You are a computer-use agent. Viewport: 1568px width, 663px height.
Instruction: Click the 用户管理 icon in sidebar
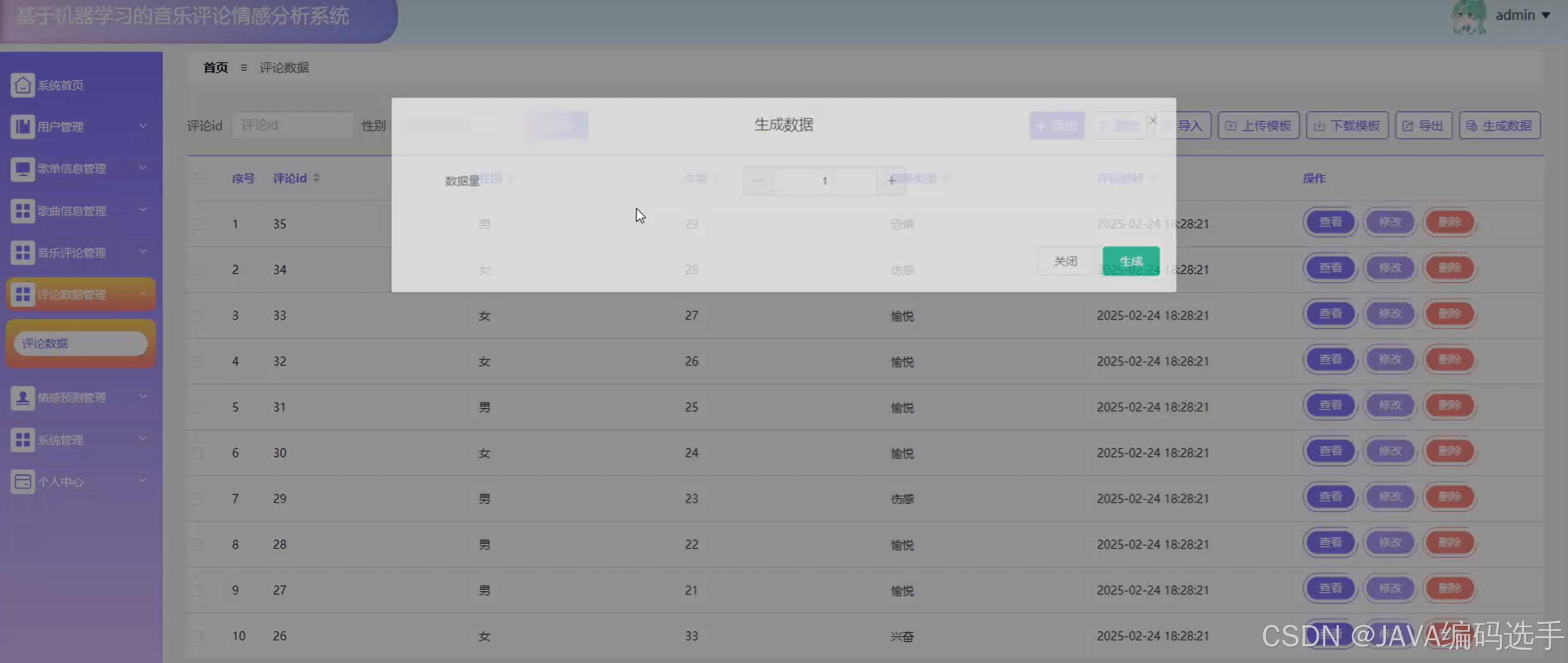click(x=23, y=127)
